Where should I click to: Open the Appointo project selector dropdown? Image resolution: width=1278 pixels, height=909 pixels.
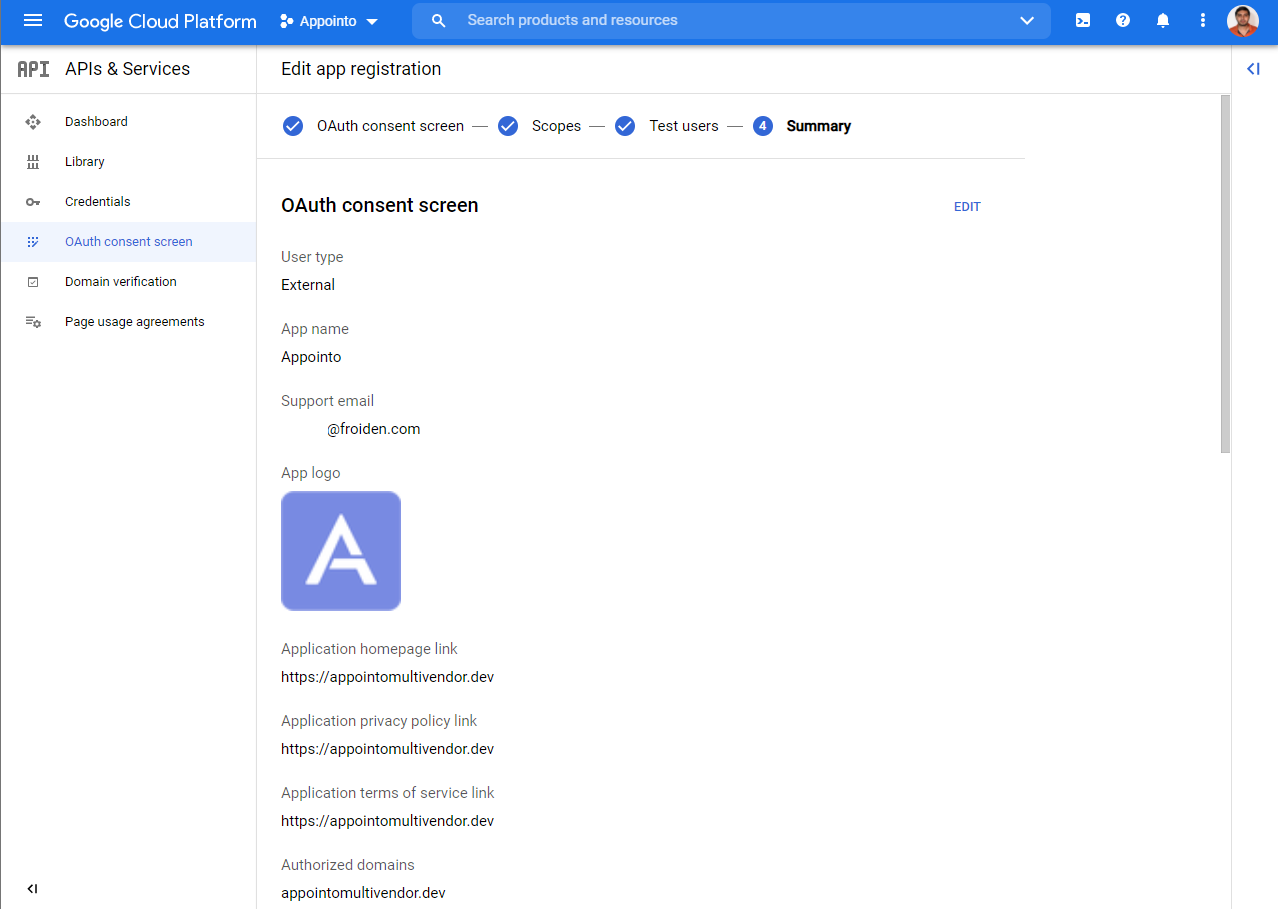[x=329, y=21]
